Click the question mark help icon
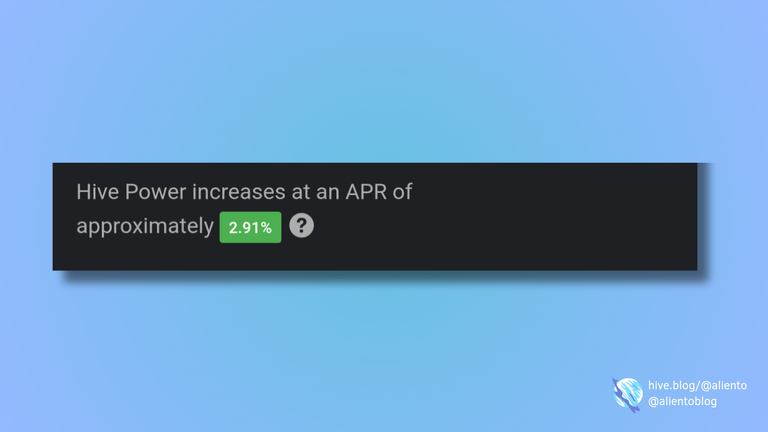 [x=301, y=226]
